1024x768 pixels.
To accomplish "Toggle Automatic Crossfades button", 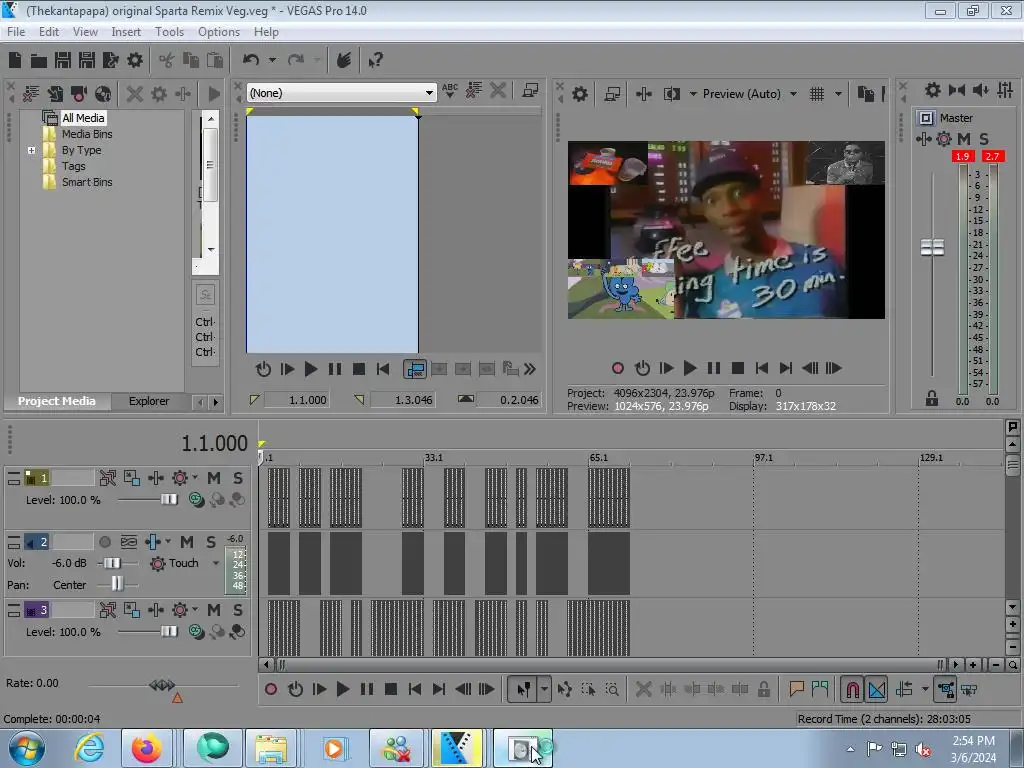I will 877,689.
